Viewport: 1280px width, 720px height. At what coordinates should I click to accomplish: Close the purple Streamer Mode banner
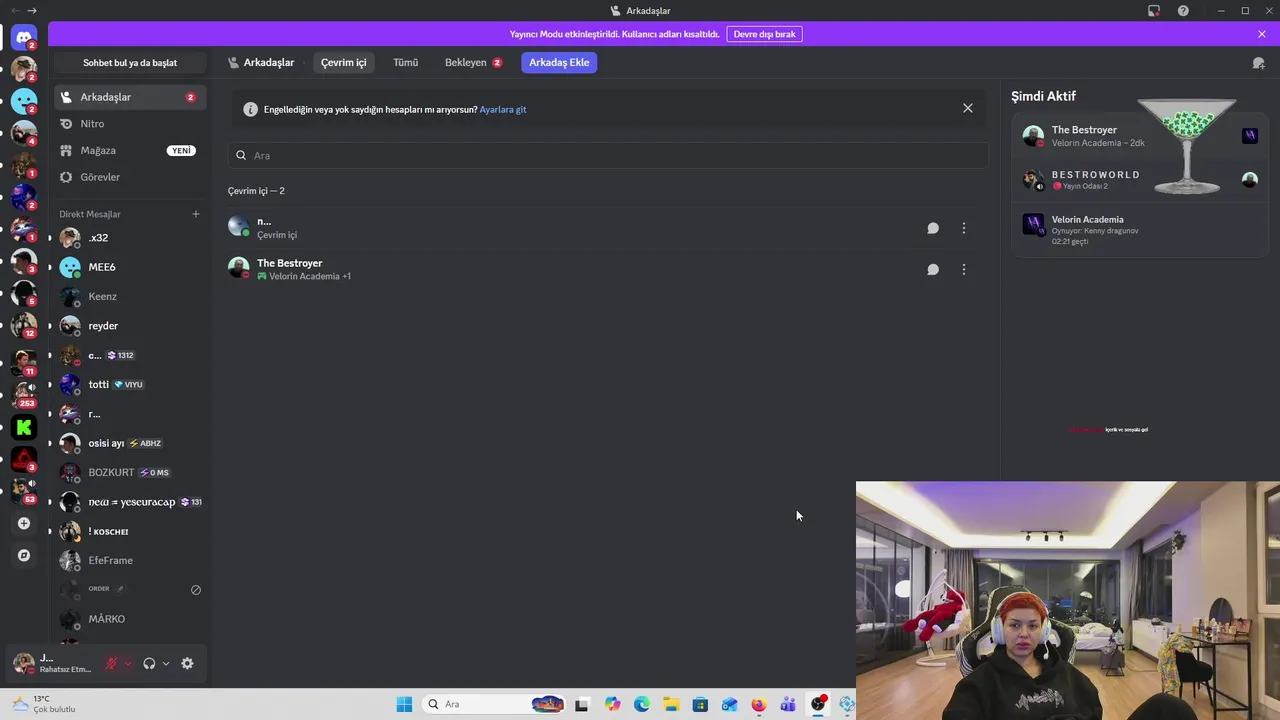pyautogui.click(x=1262, y=34)
